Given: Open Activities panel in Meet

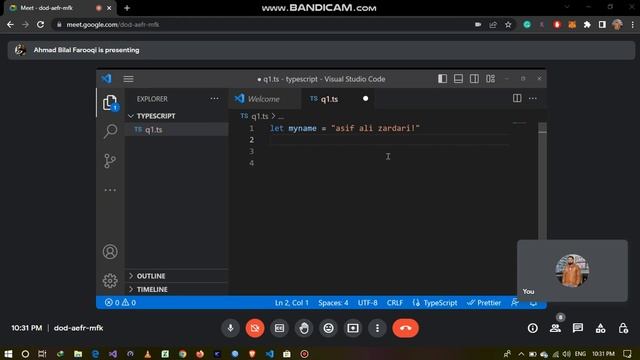Looking at the screenshot, I should click(x=600, y=328).
